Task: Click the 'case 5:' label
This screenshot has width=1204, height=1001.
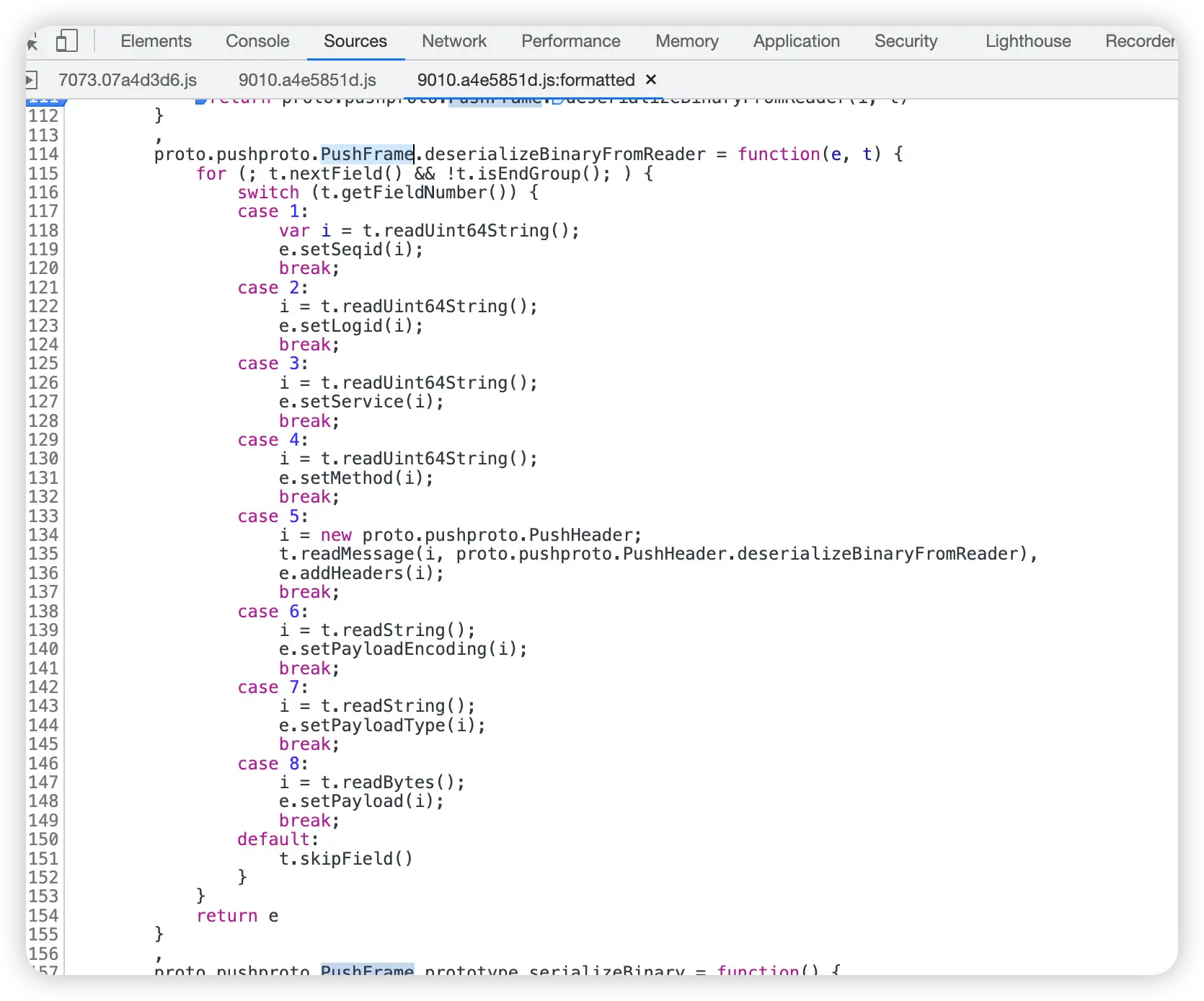Action: (273, 516)
